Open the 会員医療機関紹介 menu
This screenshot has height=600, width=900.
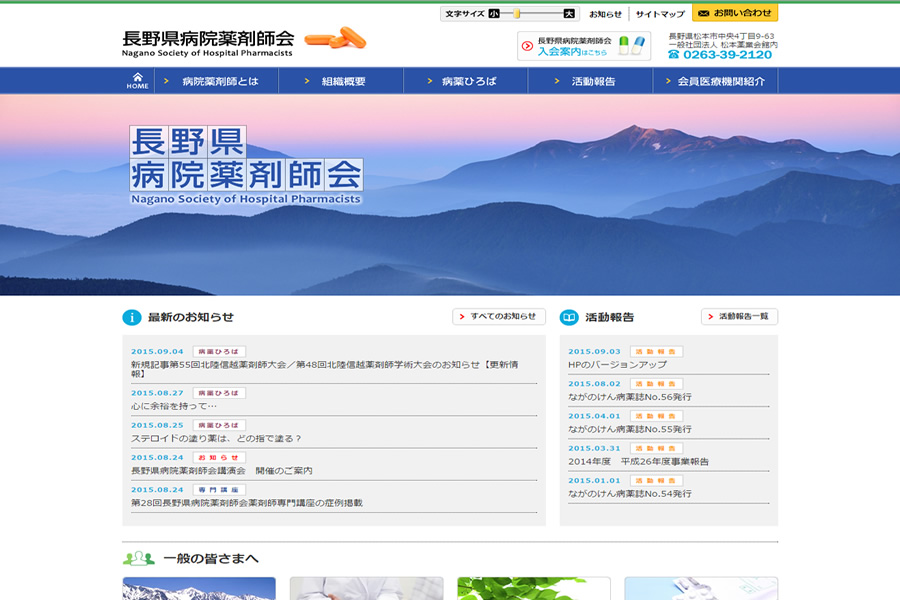click(715, 81)
